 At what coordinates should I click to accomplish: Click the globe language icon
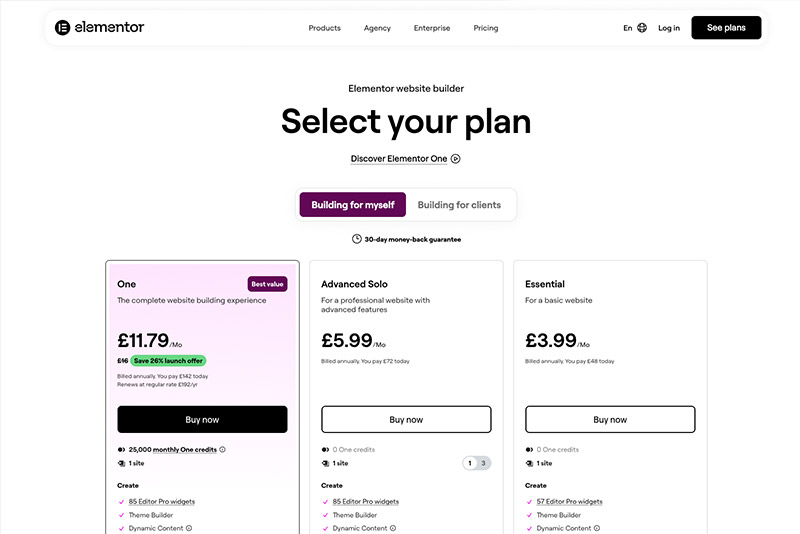click(642, 28)
